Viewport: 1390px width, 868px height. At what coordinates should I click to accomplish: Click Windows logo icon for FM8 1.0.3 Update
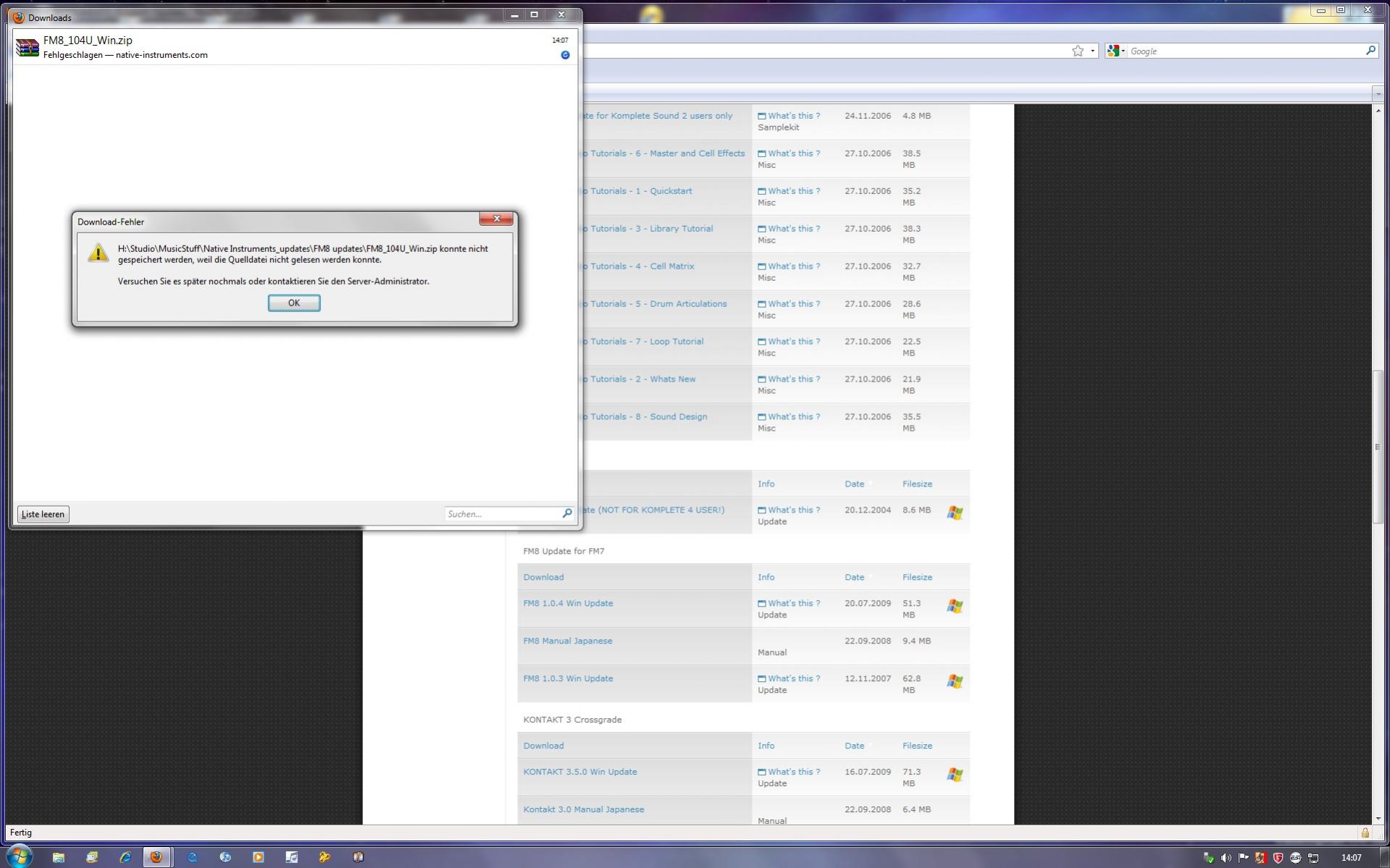tap(955, 682)
